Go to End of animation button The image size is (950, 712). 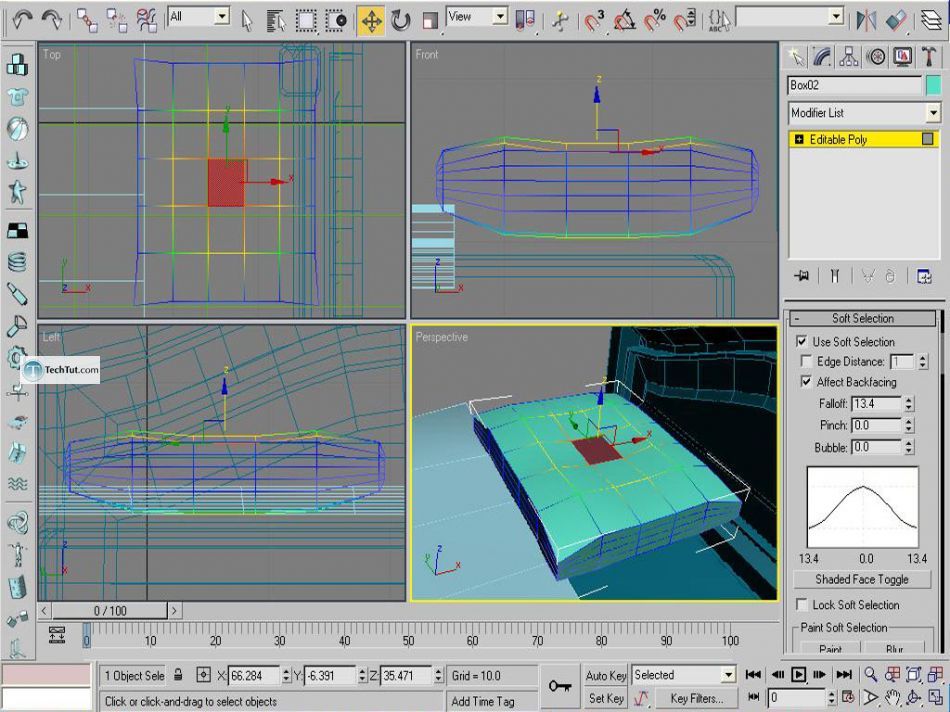(844, 674)
